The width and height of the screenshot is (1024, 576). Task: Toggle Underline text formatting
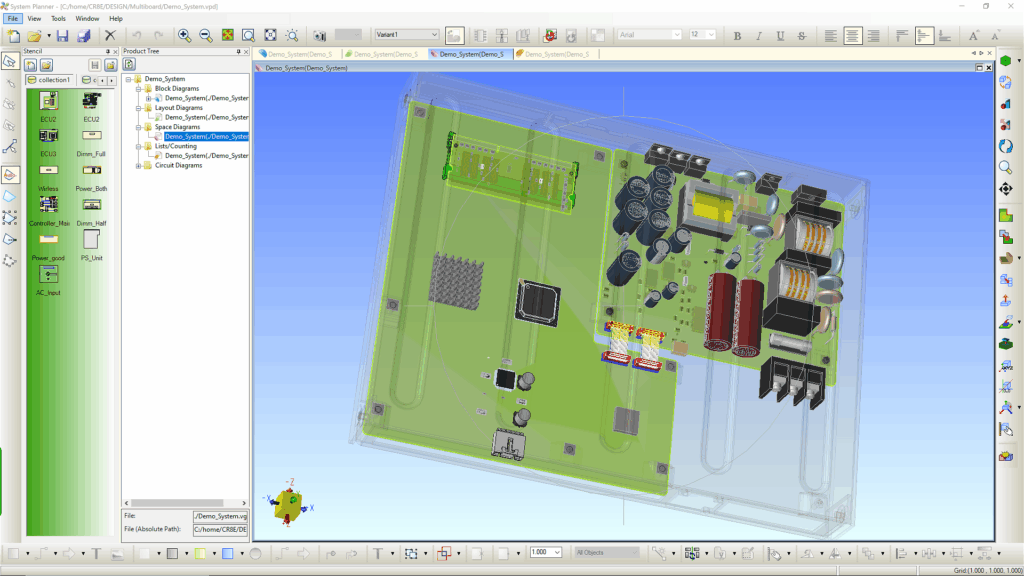(780, 35)
